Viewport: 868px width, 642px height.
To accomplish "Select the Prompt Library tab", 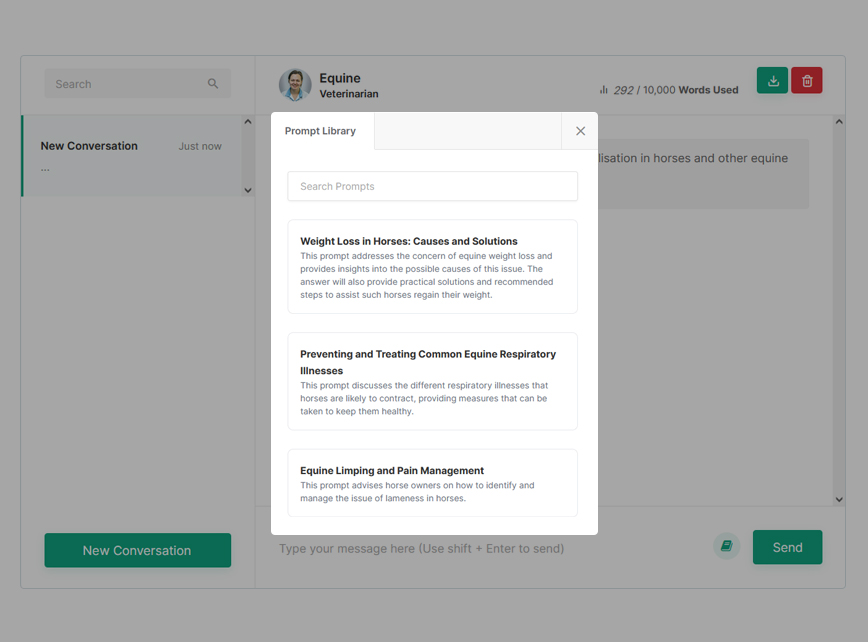I will (x=321, y=131).
